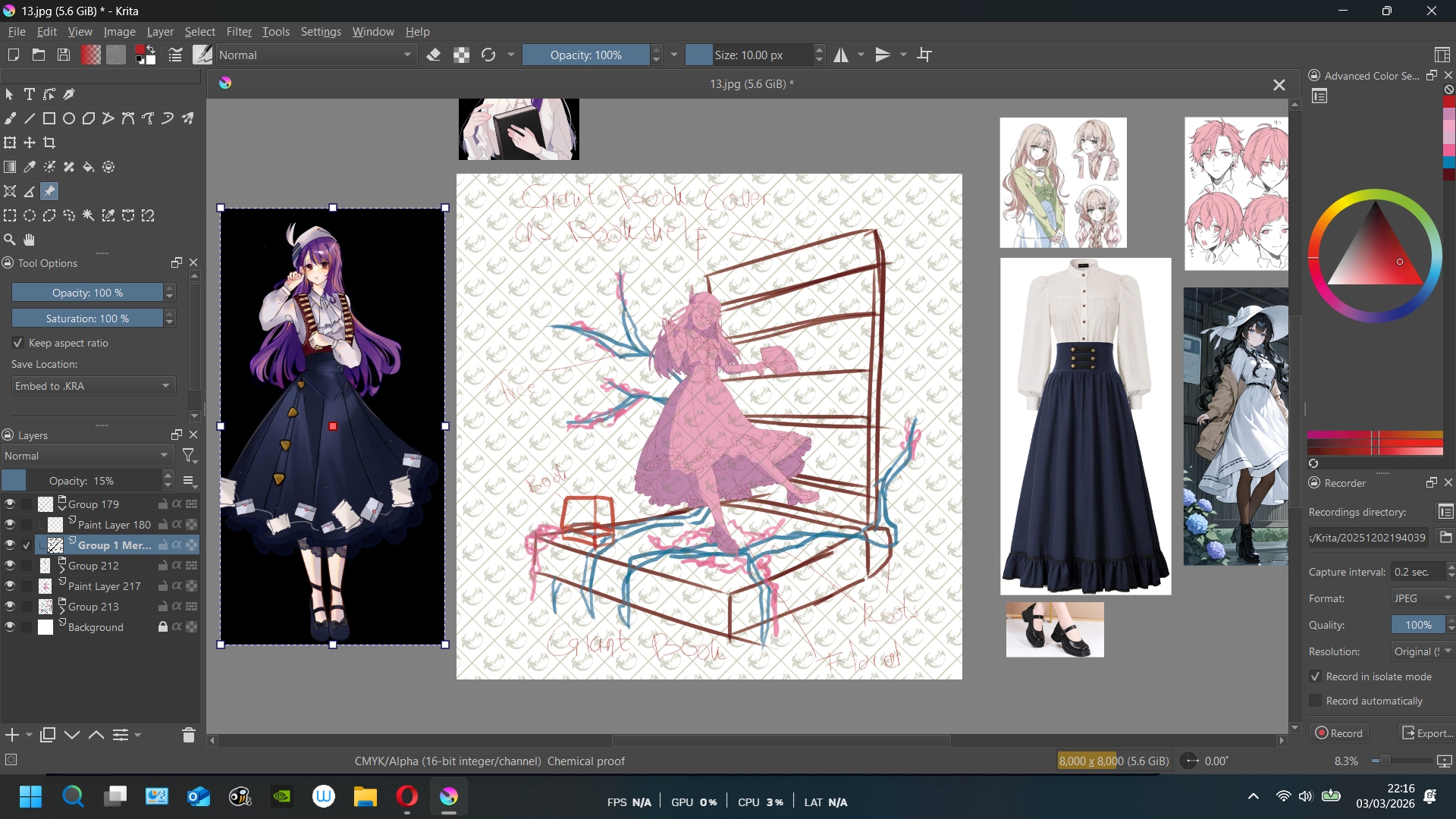1456x819 pixels.
Task: Toggle eraser mode in toolbar
Action: [434, 55]
